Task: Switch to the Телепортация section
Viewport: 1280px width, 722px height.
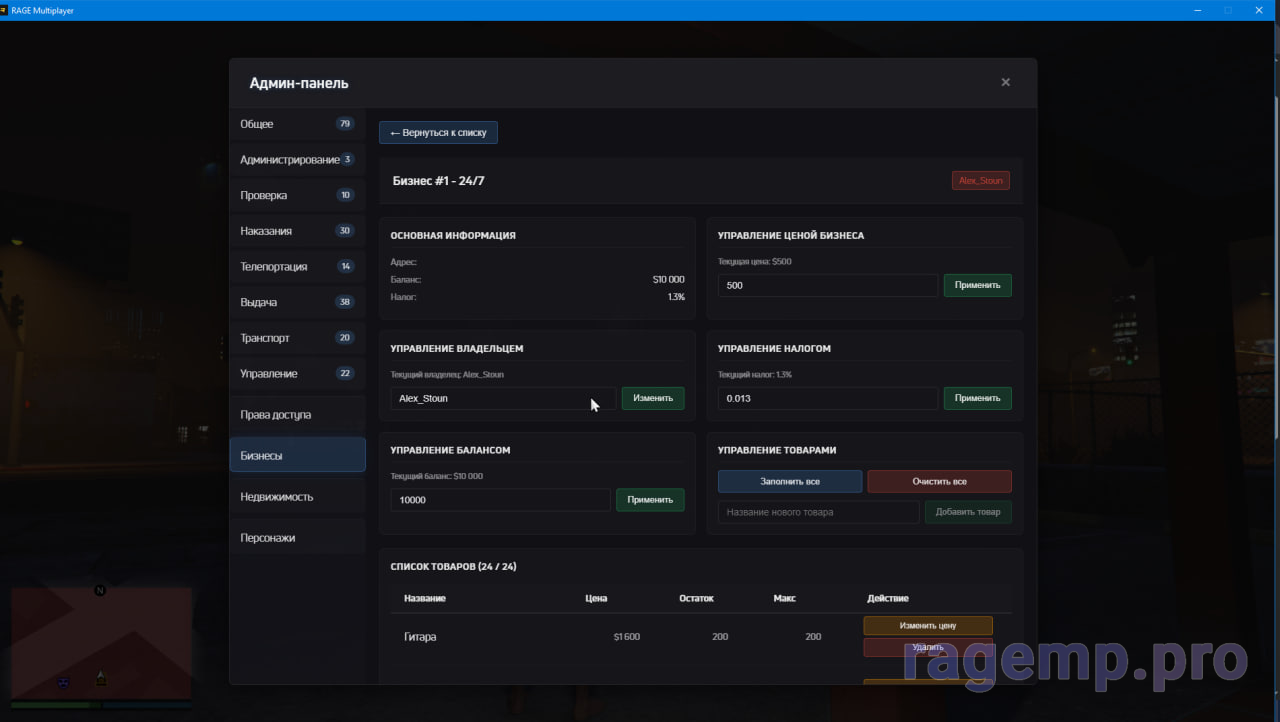Action: coord(297,267)
